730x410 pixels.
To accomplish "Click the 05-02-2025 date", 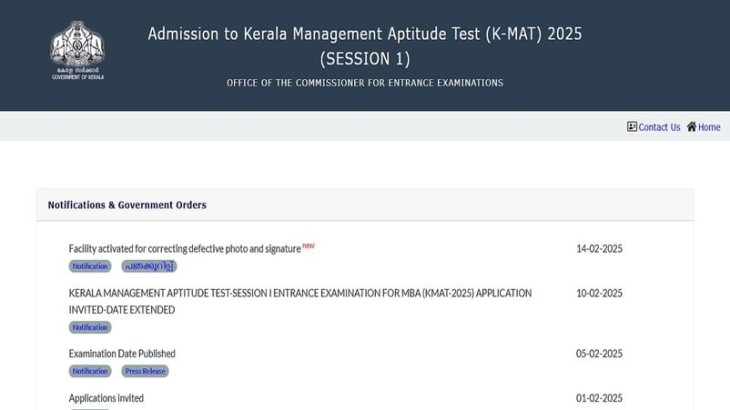I will pyautogui.click(x=599, y=354).
